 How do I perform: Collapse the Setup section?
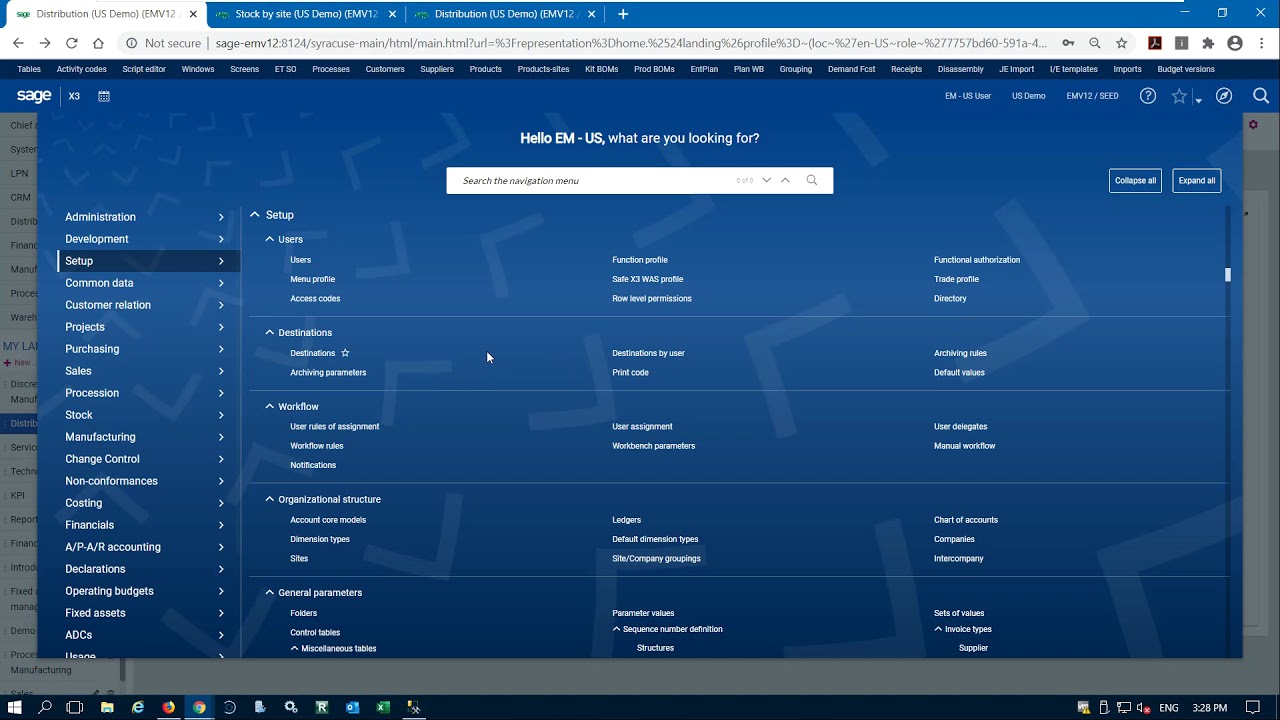pyautogui.click(x=255, y=215)
